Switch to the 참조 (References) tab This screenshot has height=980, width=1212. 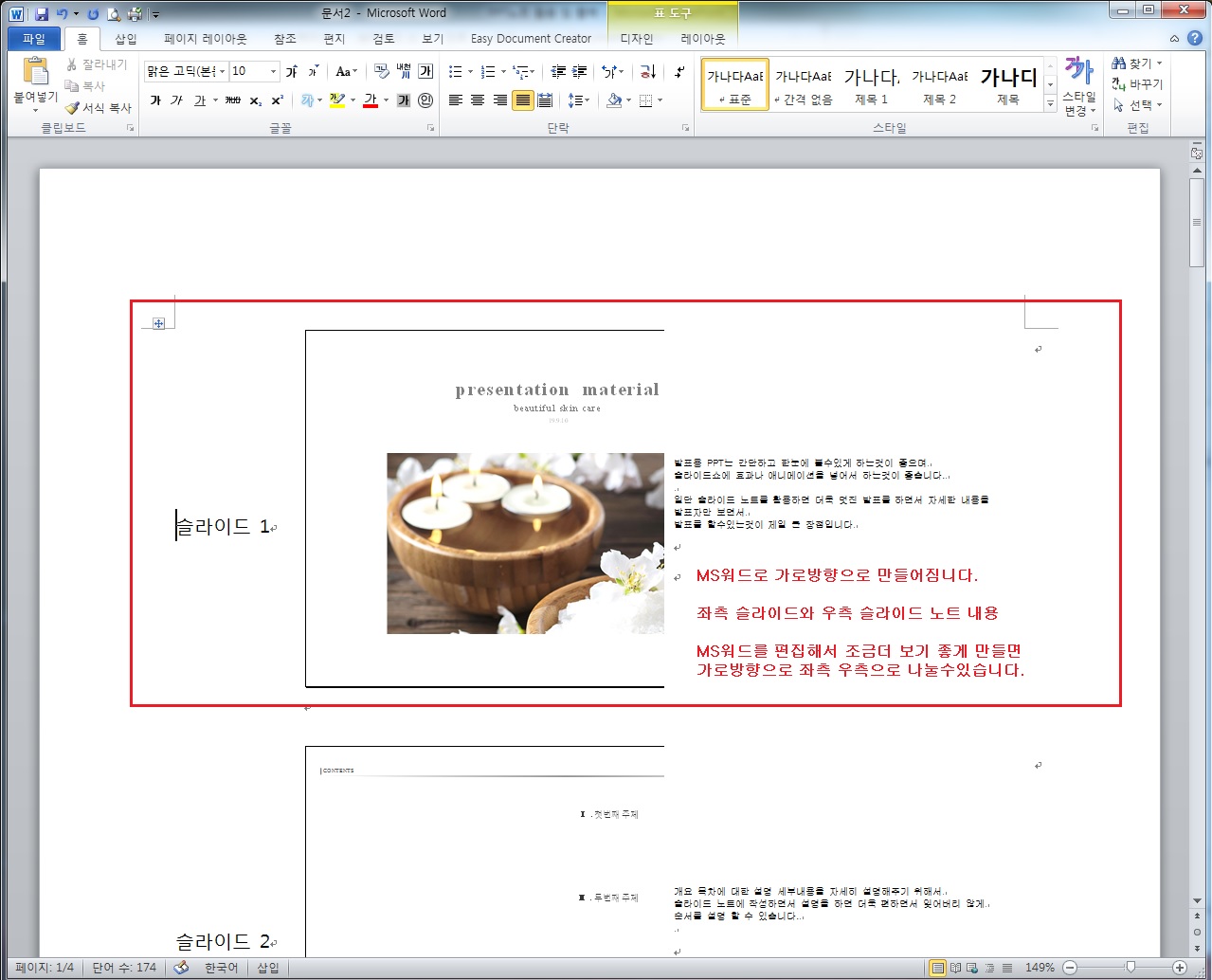[285, 39]
